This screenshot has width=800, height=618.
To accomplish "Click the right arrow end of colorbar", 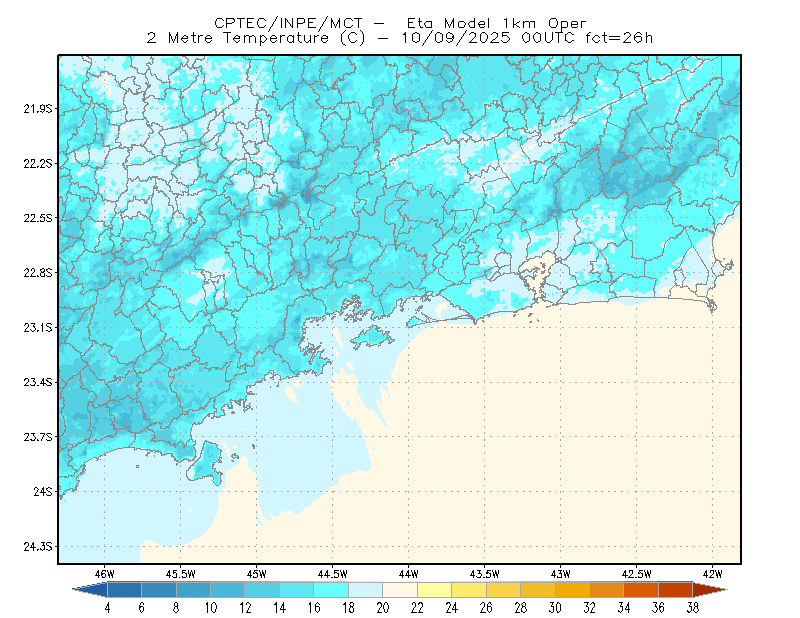I will 710,589.
